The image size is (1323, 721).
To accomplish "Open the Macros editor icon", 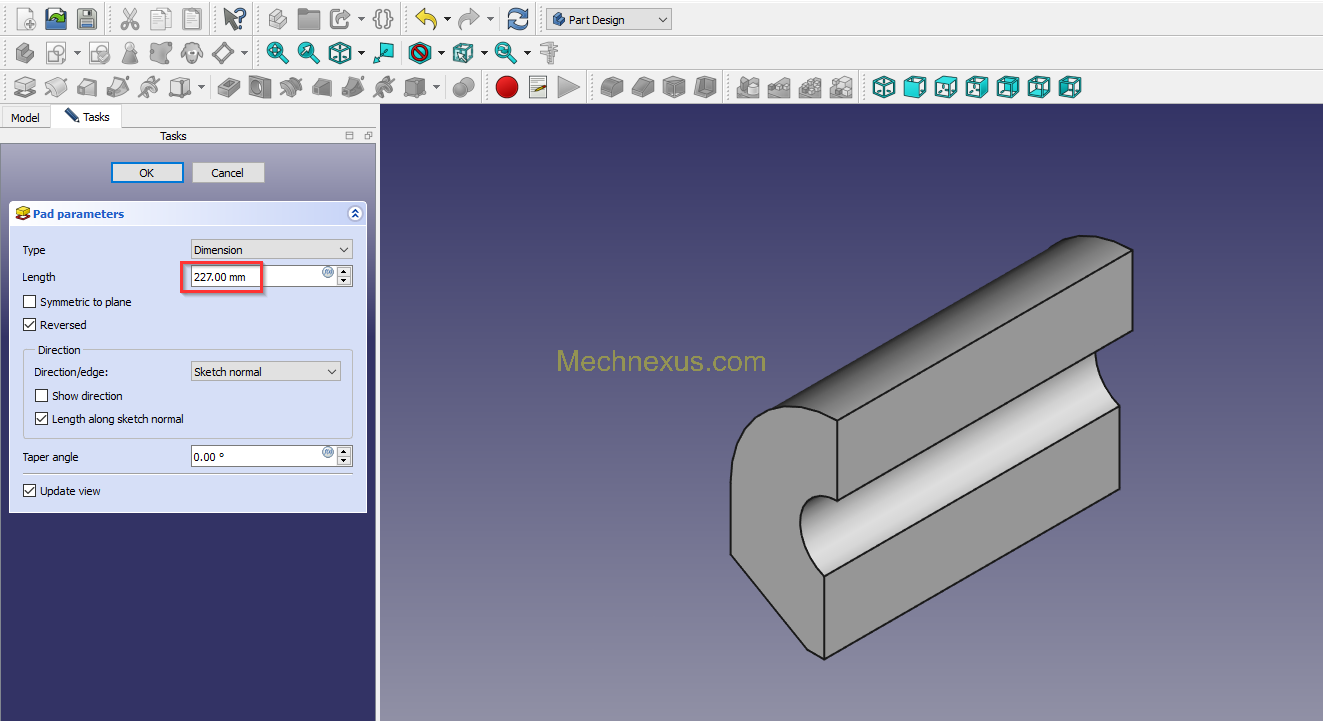I will 538,87.
